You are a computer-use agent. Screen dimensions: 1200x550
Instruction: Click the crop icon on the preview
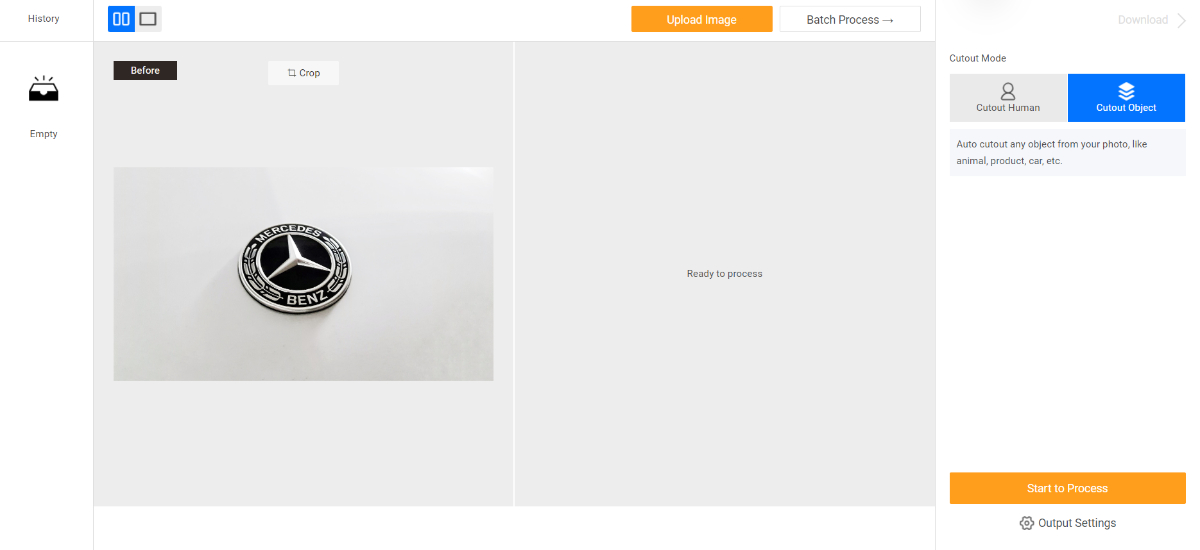coord(292,73)
